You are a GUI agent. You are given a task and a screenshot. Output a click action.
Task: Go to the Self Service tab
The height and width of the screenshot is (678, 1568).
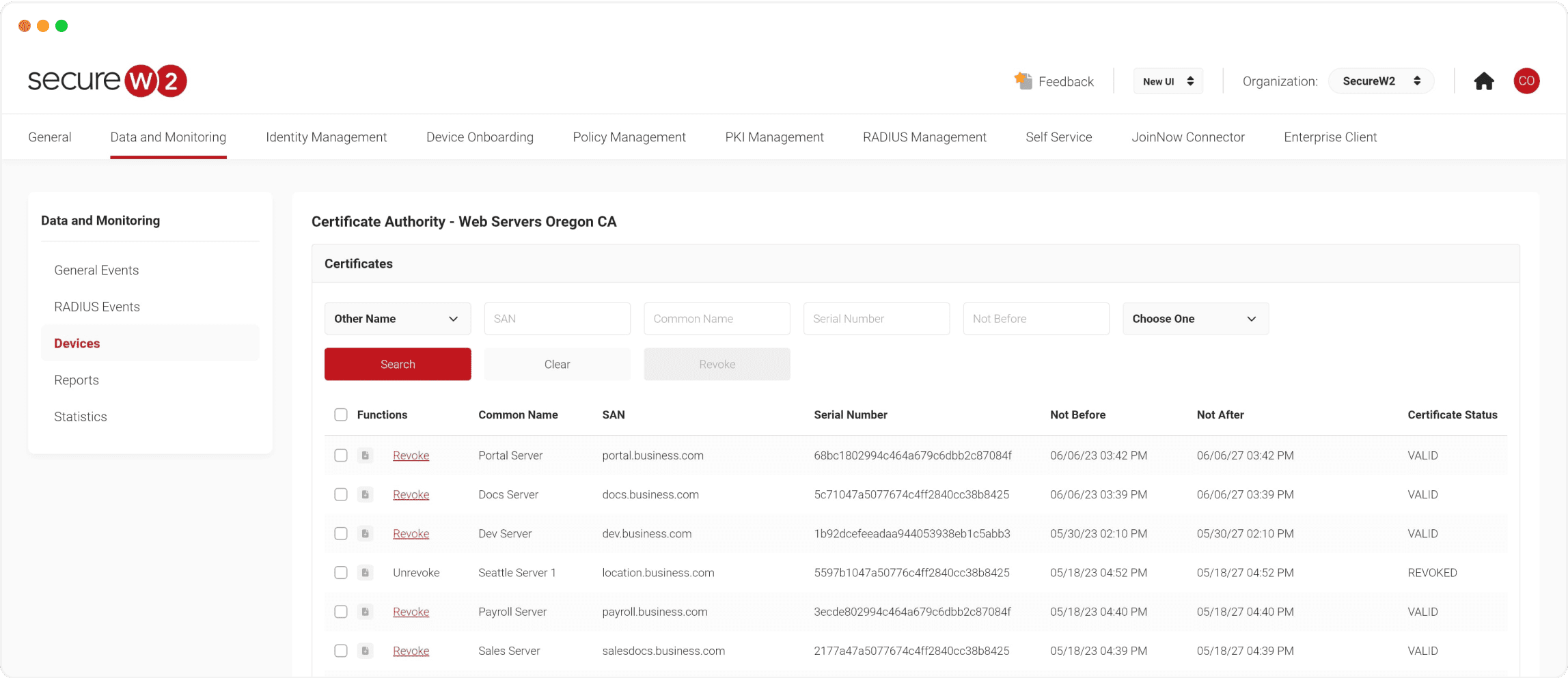tap(1058, 137)
